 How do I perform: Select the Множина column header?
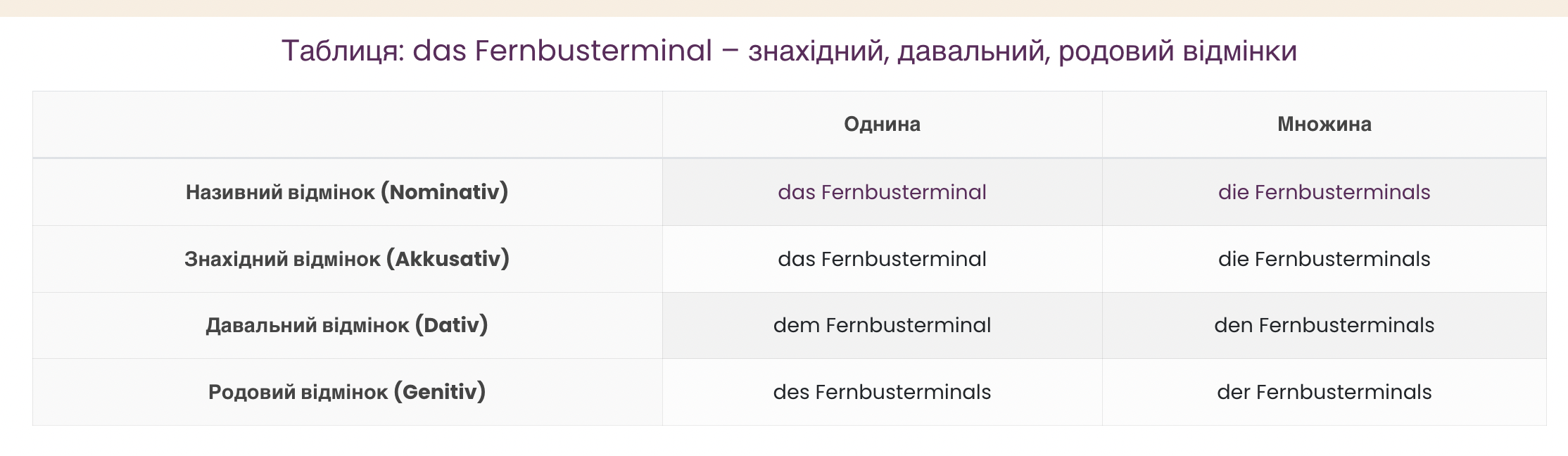pos(1324,125)
